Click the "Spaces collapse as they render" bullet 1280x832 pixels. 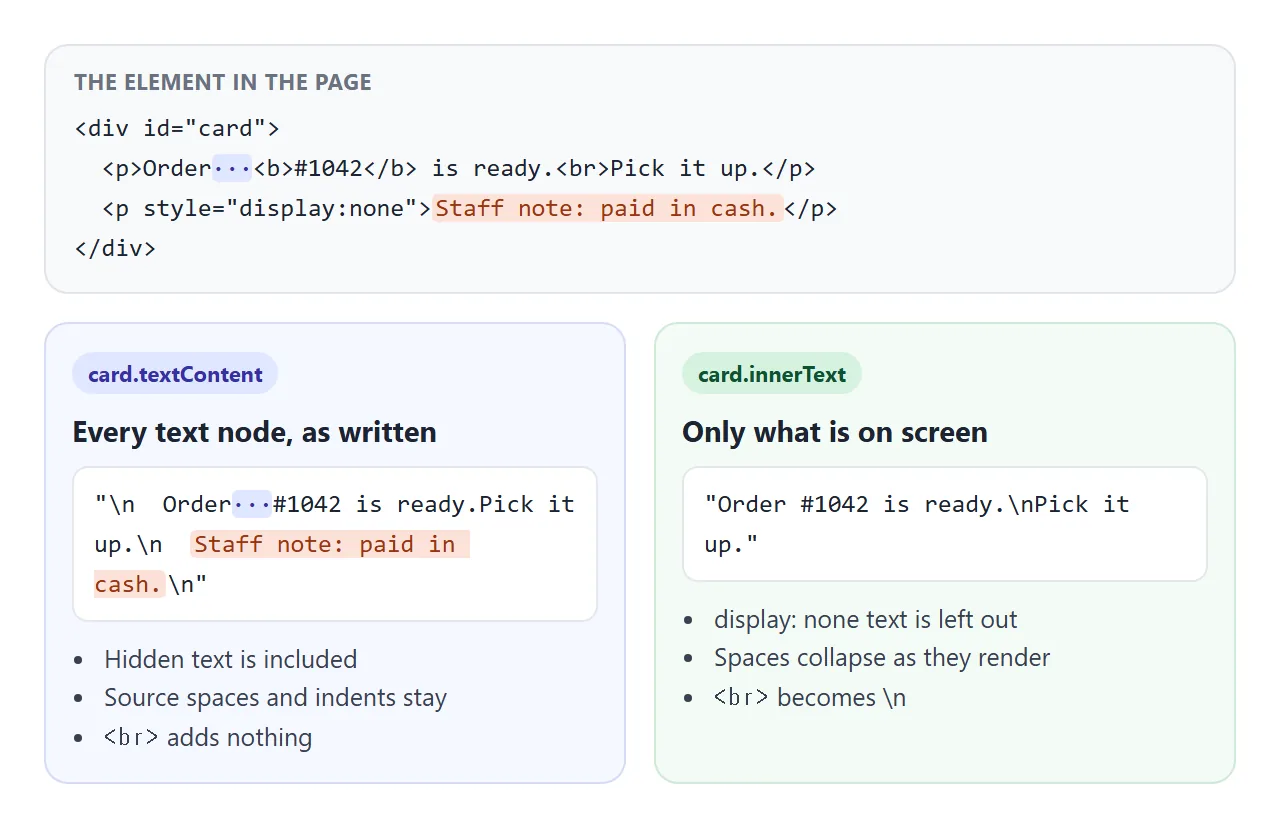(882, 658)
